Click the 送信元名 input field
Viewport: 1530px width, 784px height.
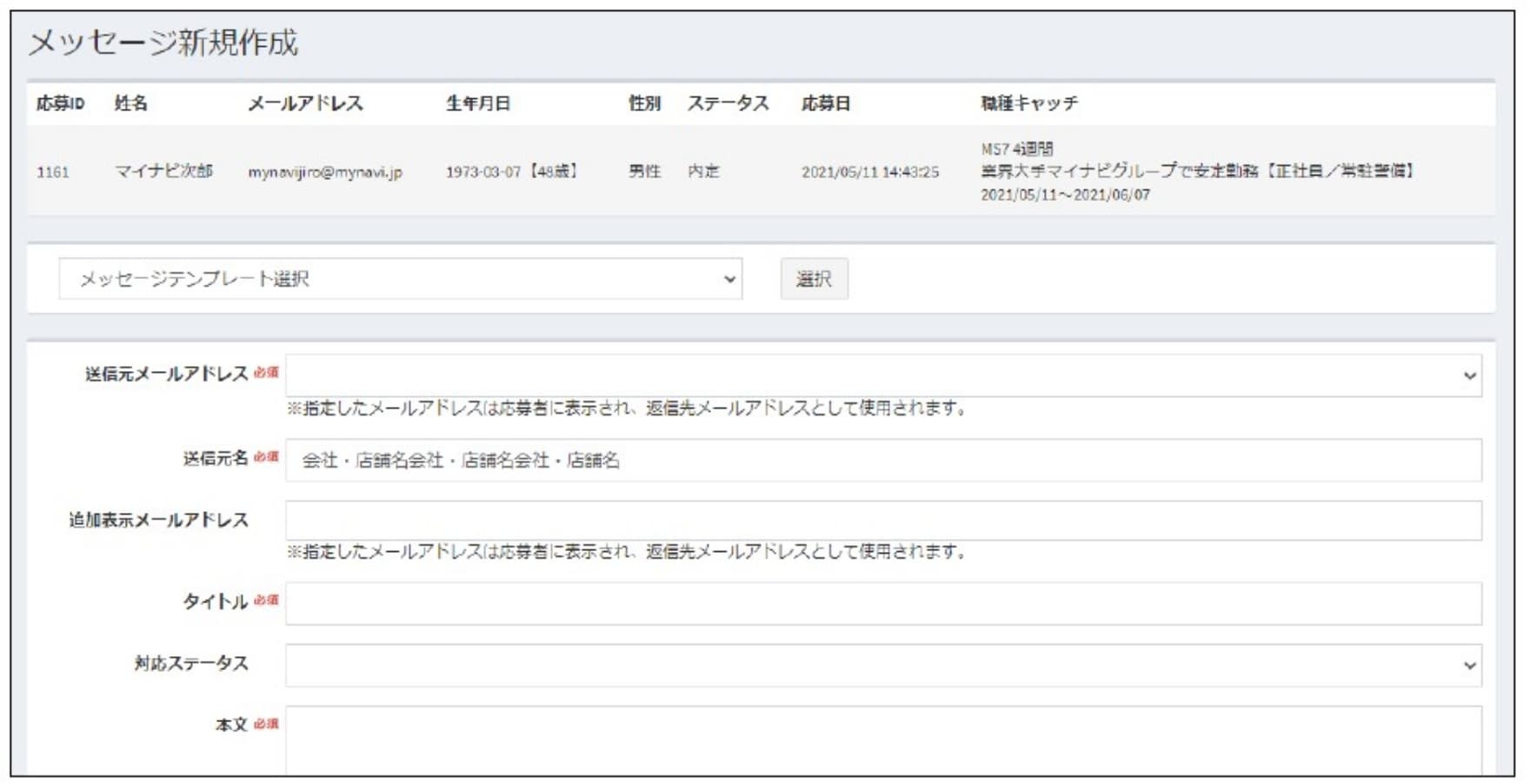(882, 460)
